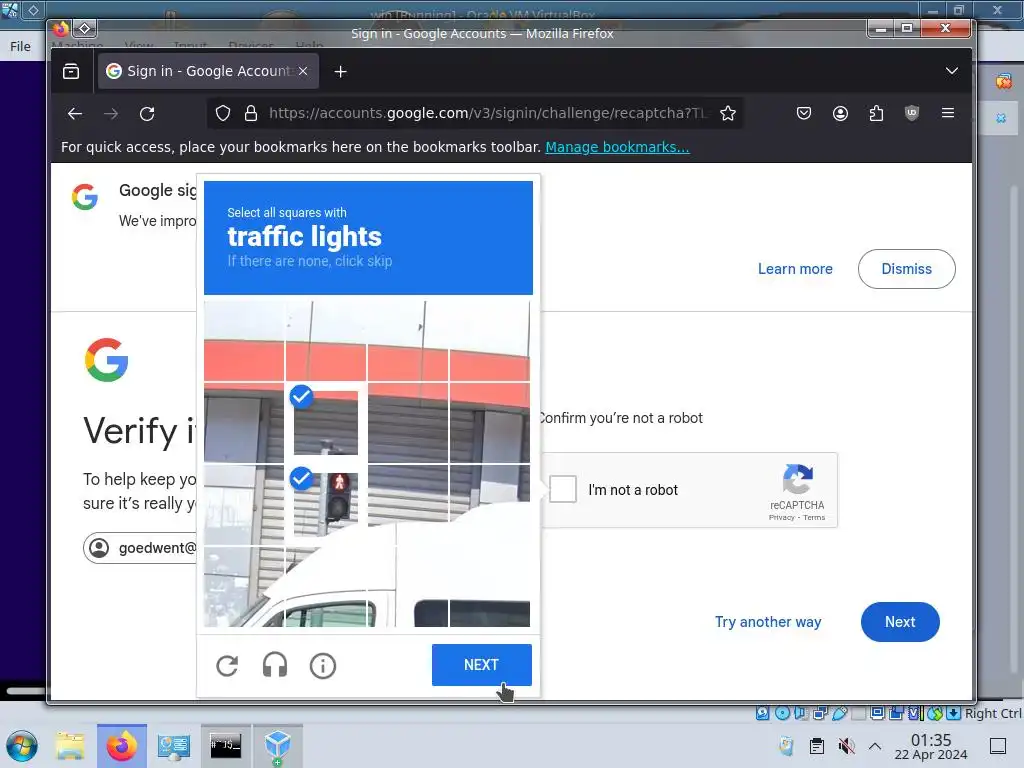The width and height of the screenshot is (1024, 768).
Task: Get an audio challenge via headphones icon
Action: 275,665
